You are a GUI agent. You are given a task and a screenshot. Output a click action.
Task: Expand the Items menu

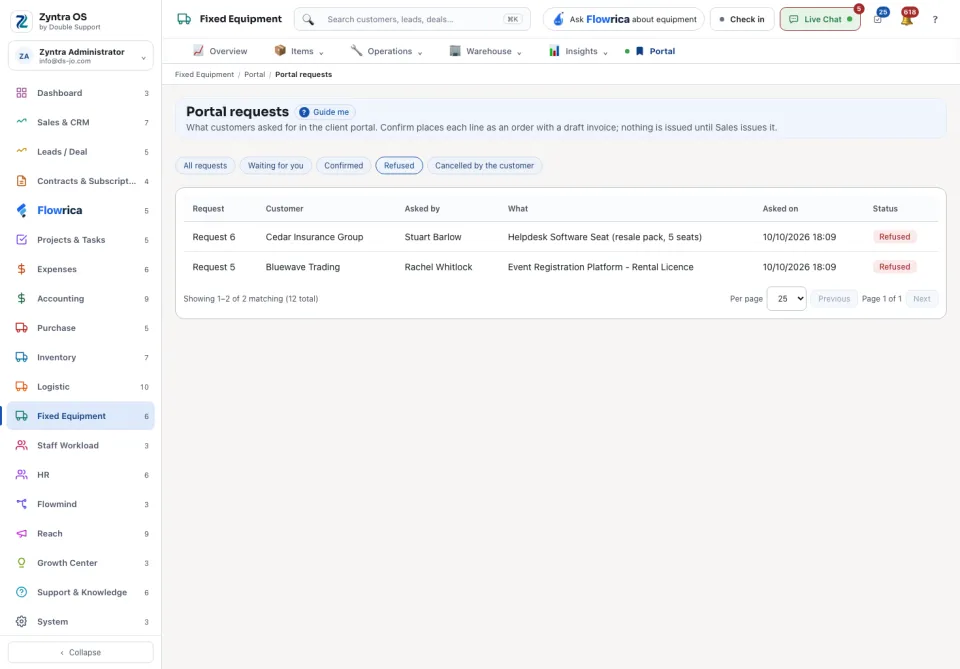click(299, 51)
